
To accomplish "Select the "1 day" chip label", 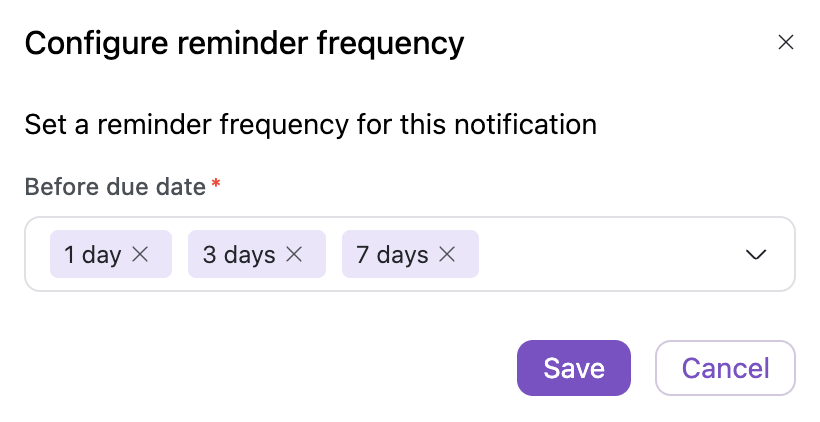I will (x=92, y=255).
